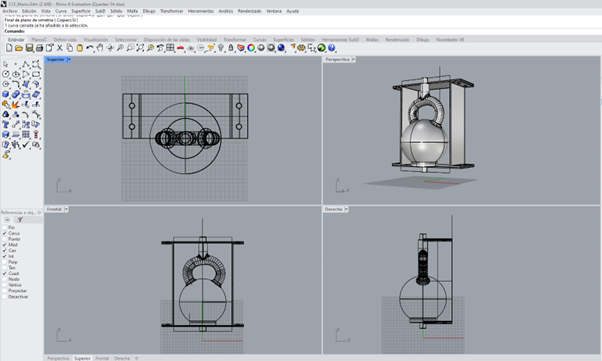The height and width of the screenshot is (361, 602).
Task: Click the blue Render sphere icon
Action: [x=281, y=48]
